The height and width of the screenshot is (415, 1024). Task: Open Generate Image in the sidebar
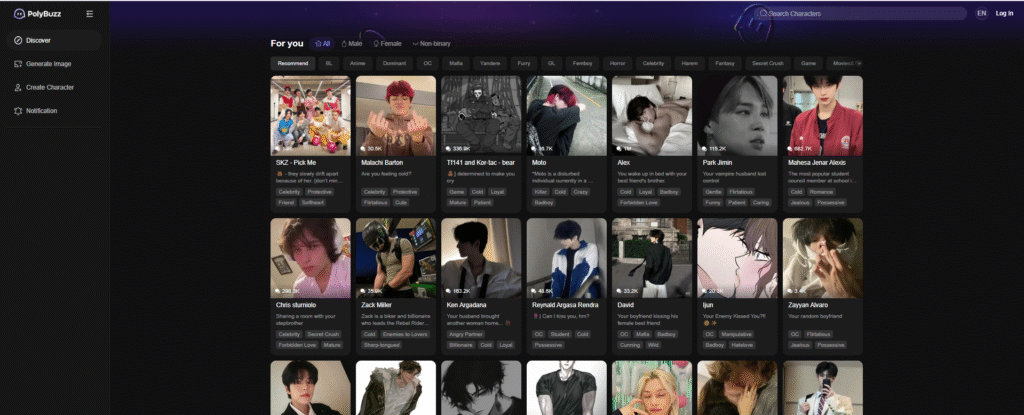[54, 64]
